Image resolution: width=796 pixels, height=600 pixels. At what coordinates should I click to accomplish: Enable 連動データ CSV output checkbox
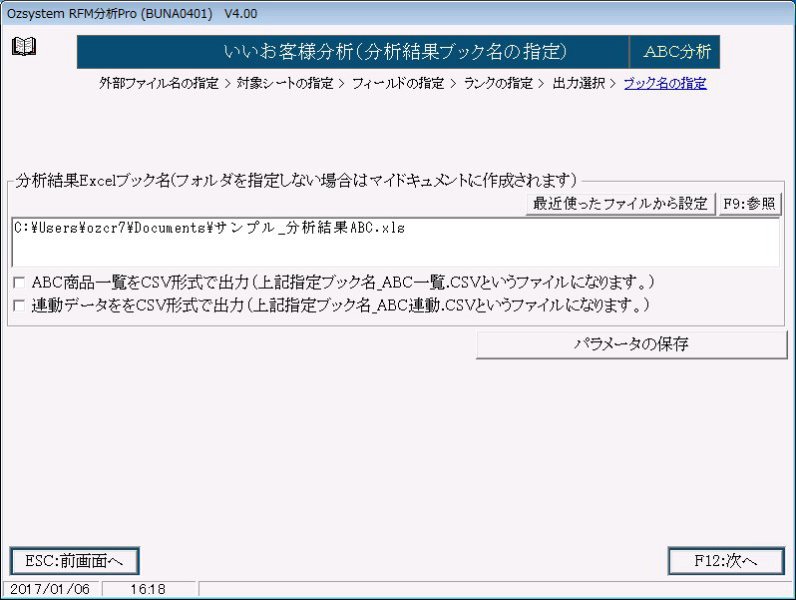tap(19, 305)
